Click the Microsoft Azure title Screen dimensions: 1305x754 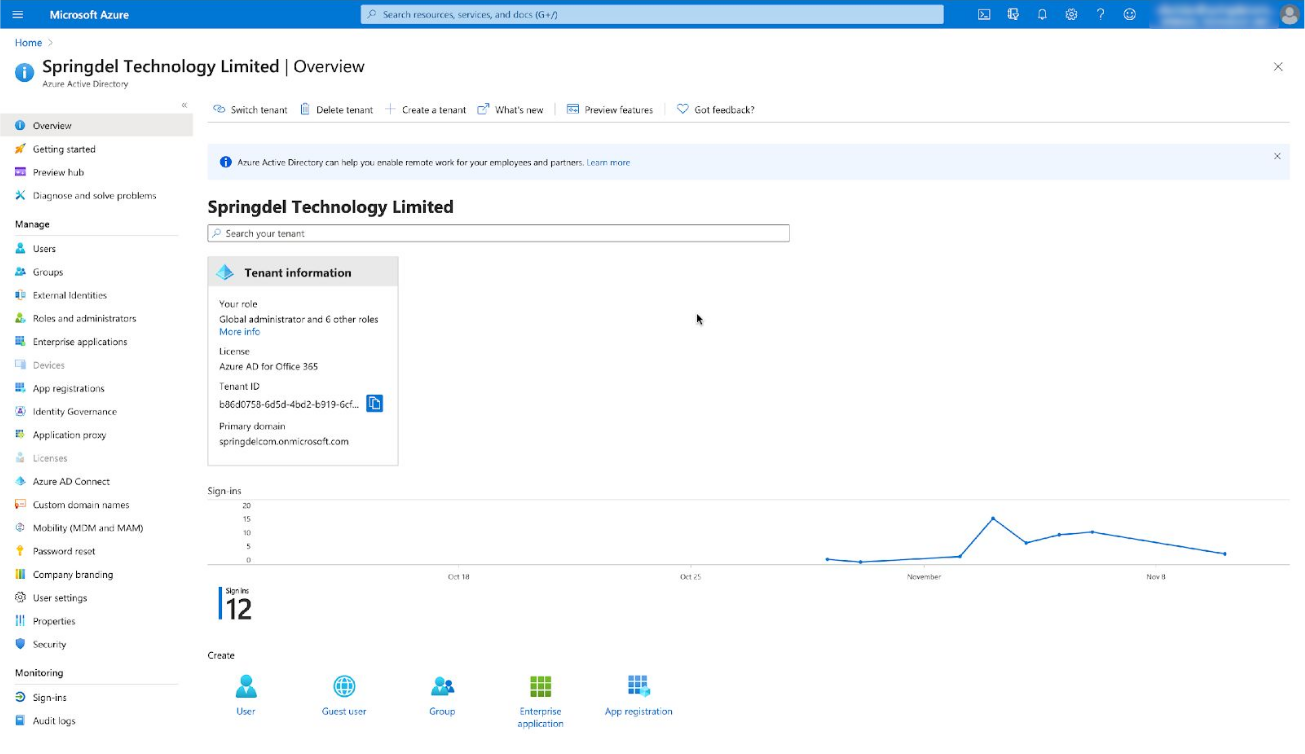(x=89, y=15)
